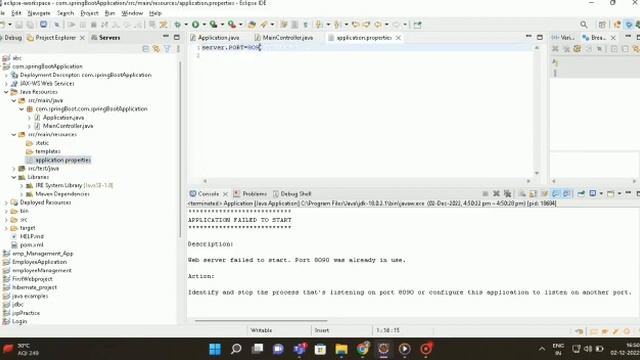Screen dimensions: 640x360
Task: Click the Open Perspective icon
Action: point(602,24)
